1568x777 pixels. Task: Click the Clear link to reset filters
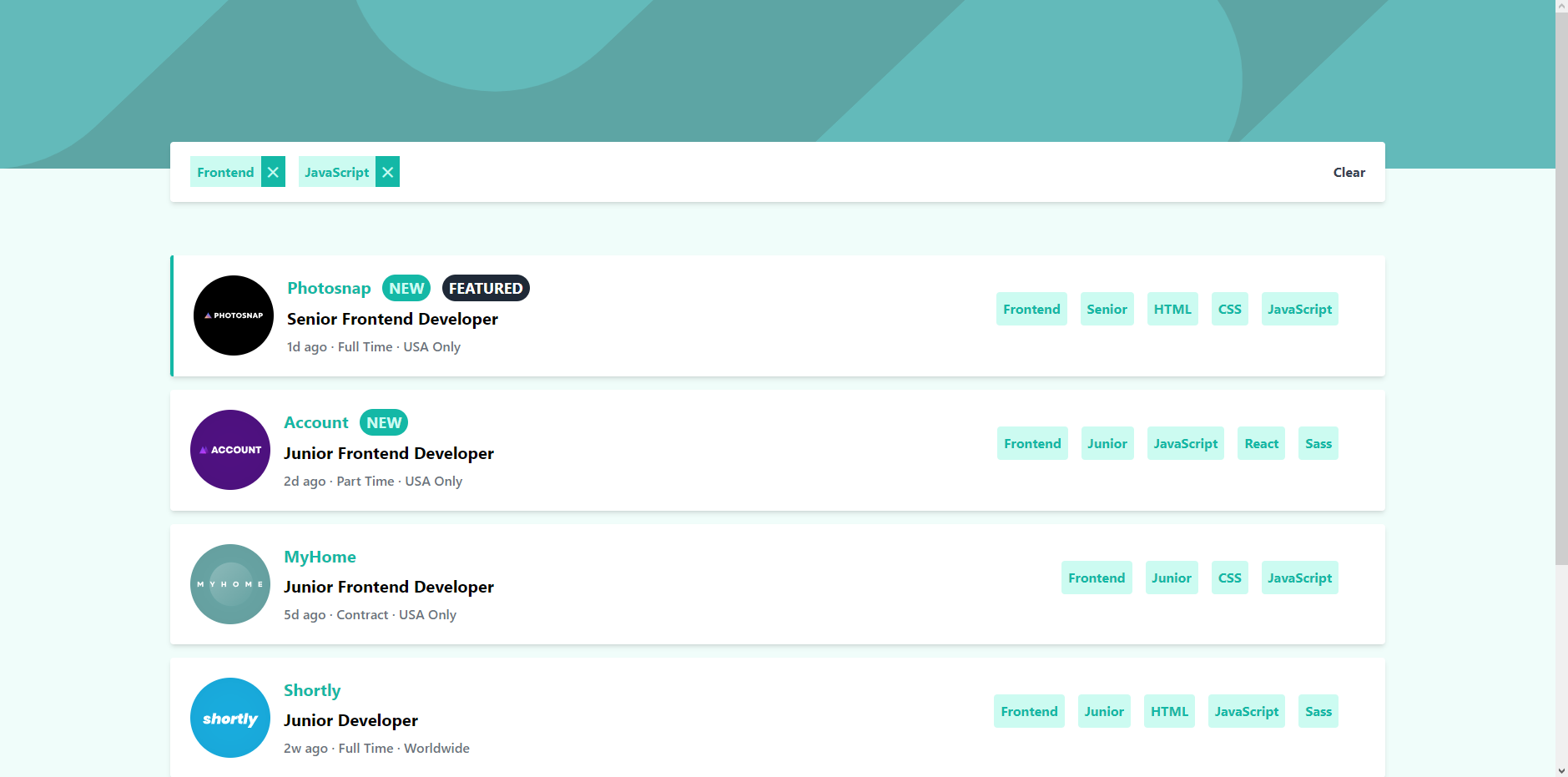click(1349, 172)
